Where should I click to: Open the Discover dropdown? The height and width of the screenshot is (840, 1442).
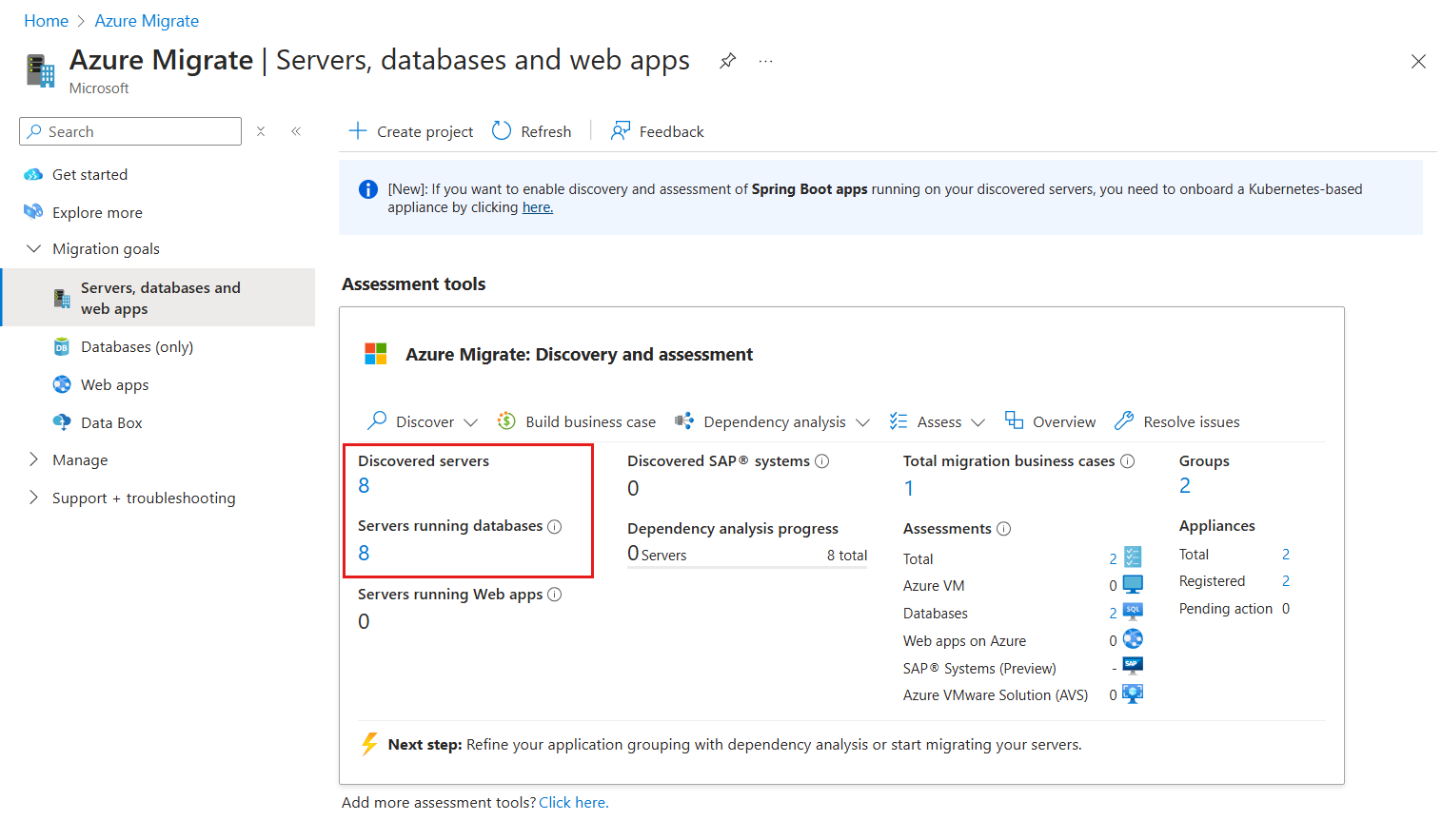point(424,421)
